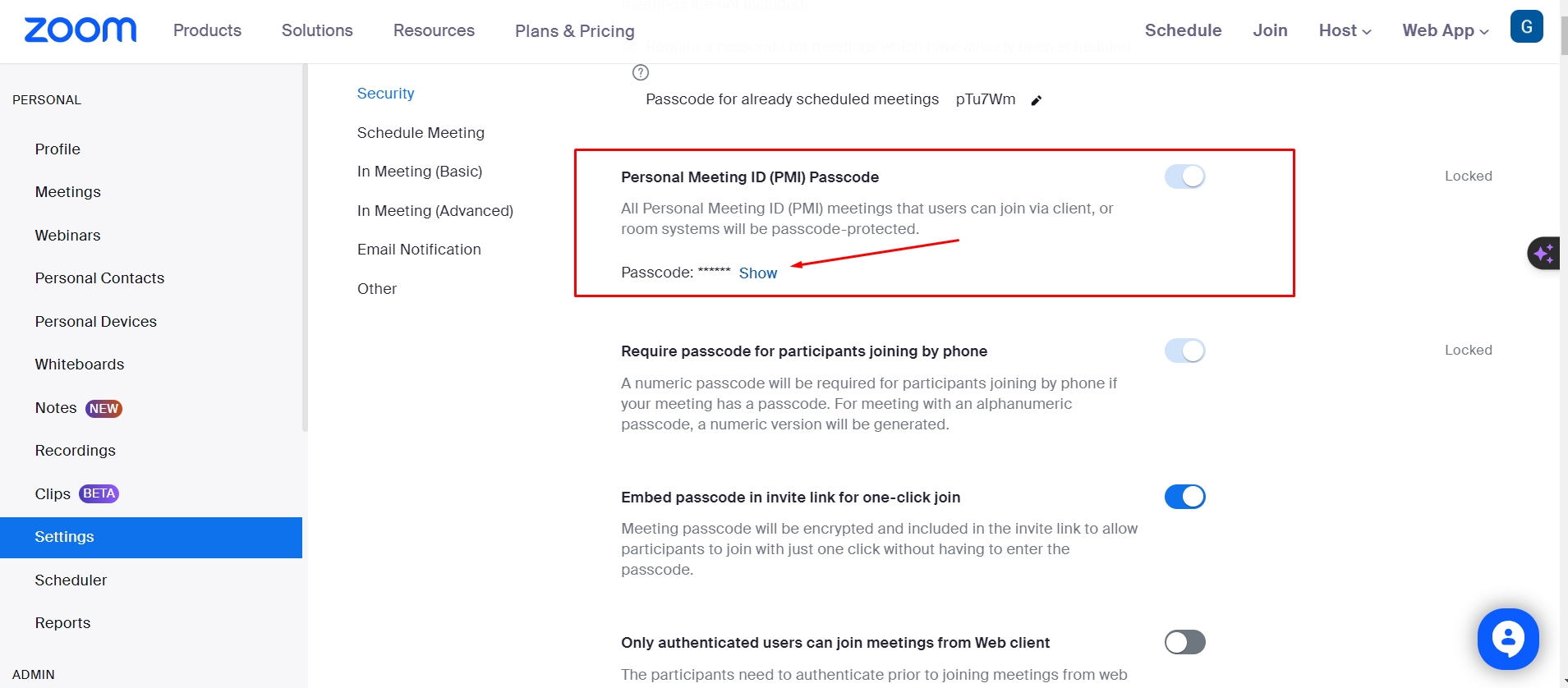Edit the scheduled meetings passcode pencil icon
Screen dimensions: 1568x688
[x=1037, y=100]
